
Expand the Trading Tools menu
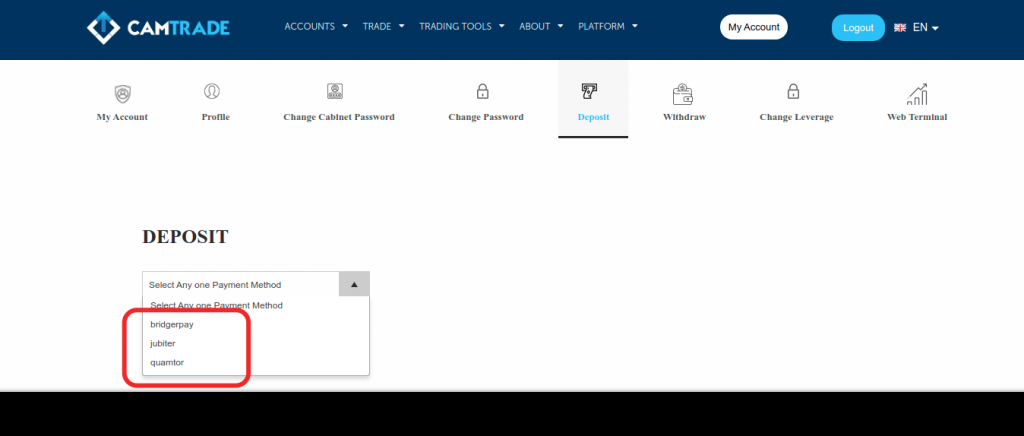462,27
